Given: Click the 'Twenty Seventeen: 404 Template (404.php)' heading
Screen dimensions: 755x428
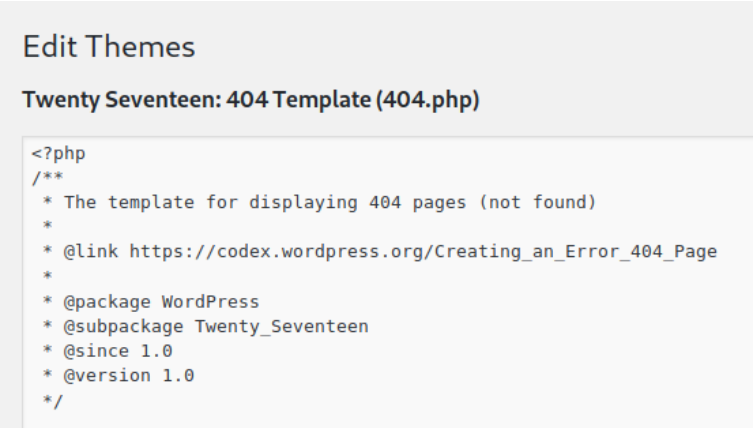Looking at the screenshot, I should (x=251, y=100).
